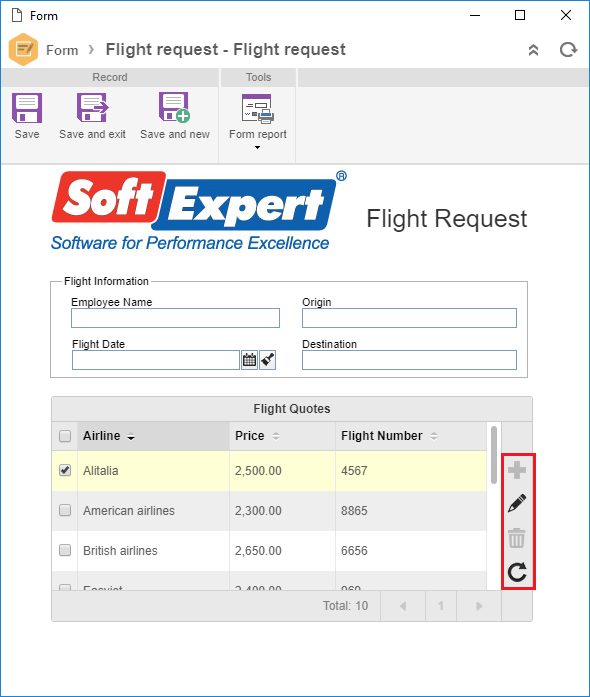Open the Flight Date calendar picker
The height and width of the screenshot is (697, 590).
(249, 360)
